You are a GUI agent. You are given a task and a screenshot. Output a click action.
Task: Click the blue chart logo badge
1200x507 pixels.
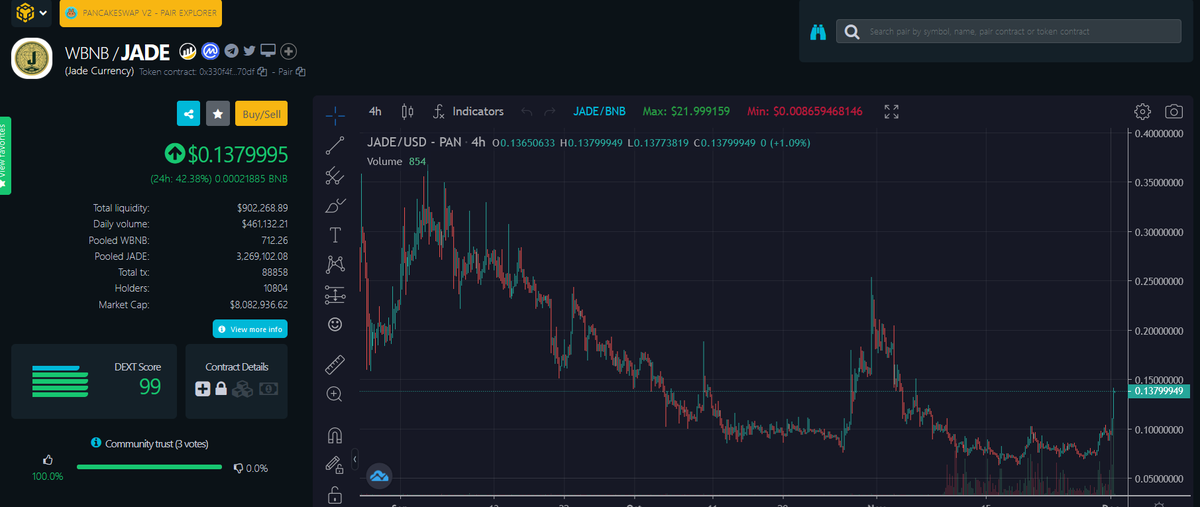379,477
